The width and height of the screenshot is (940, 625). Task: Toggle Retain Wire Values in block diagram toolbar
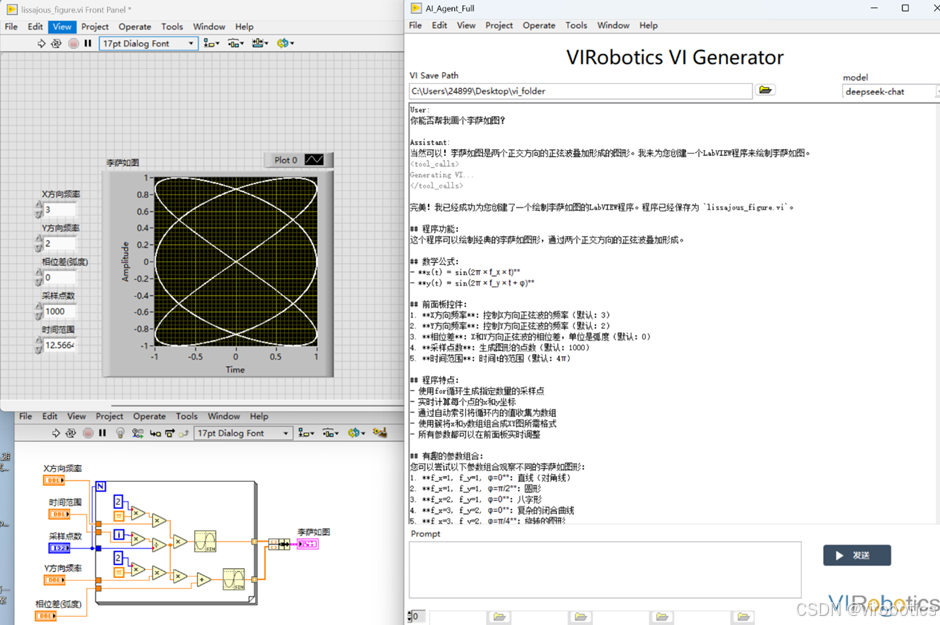[x=138, y=433]
